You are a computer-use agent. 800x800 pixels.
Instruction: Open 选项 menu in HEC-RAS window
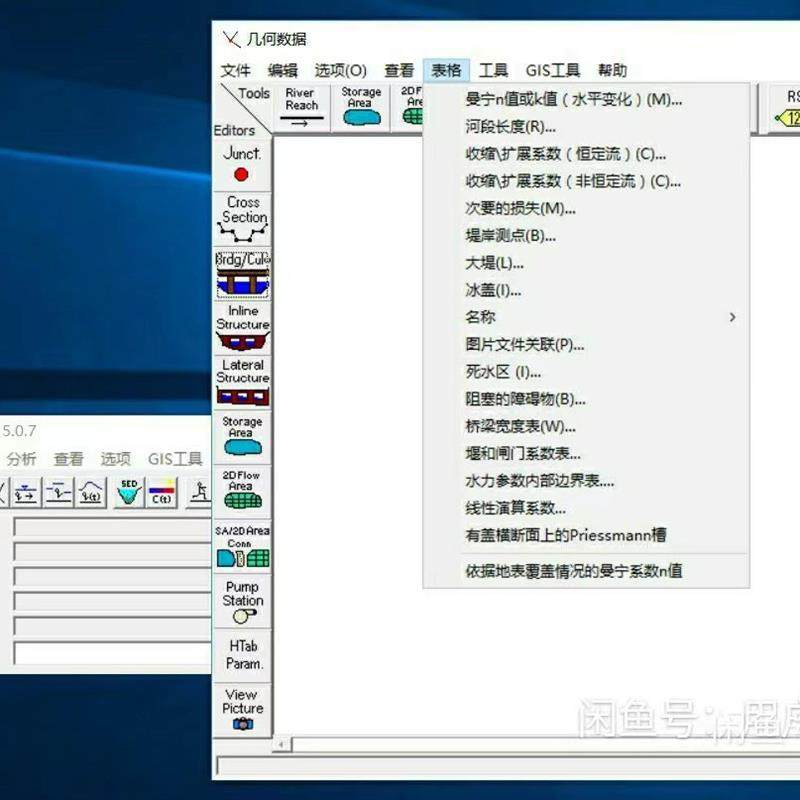[115, 459]
